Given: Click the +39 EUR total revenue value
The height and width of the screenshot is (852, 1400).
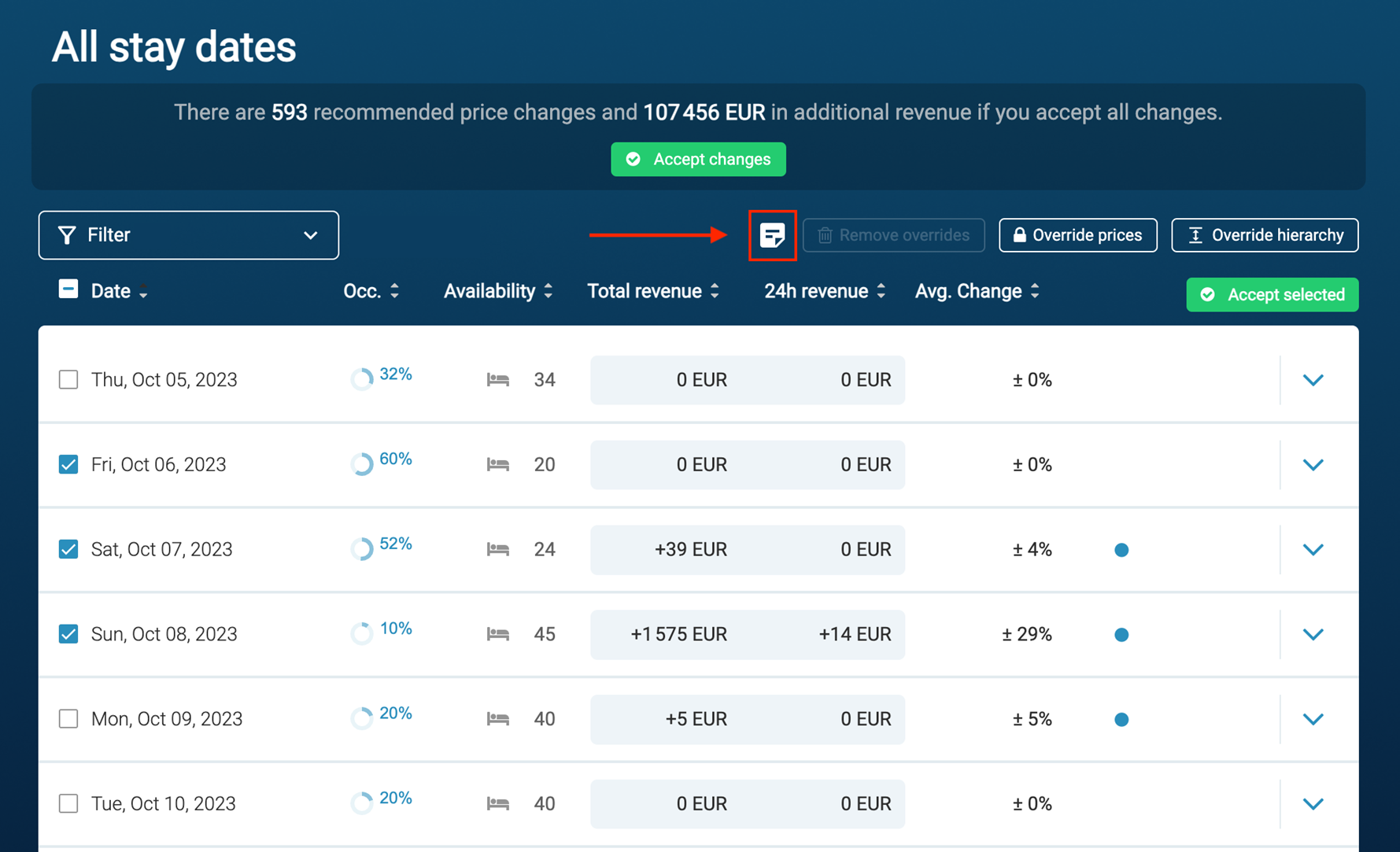Looking at the screenshot, I should point(691,549).
